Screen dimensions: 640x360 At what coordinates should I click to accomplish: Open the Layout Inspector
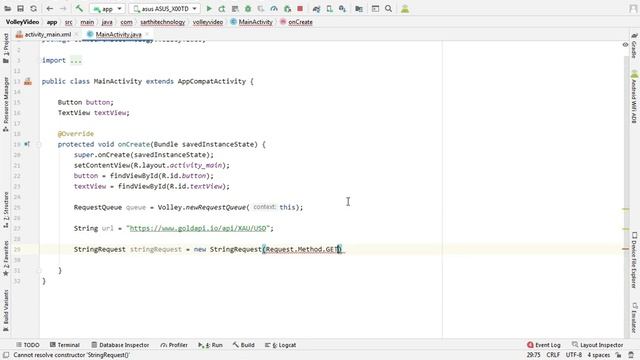pos(598,345)
